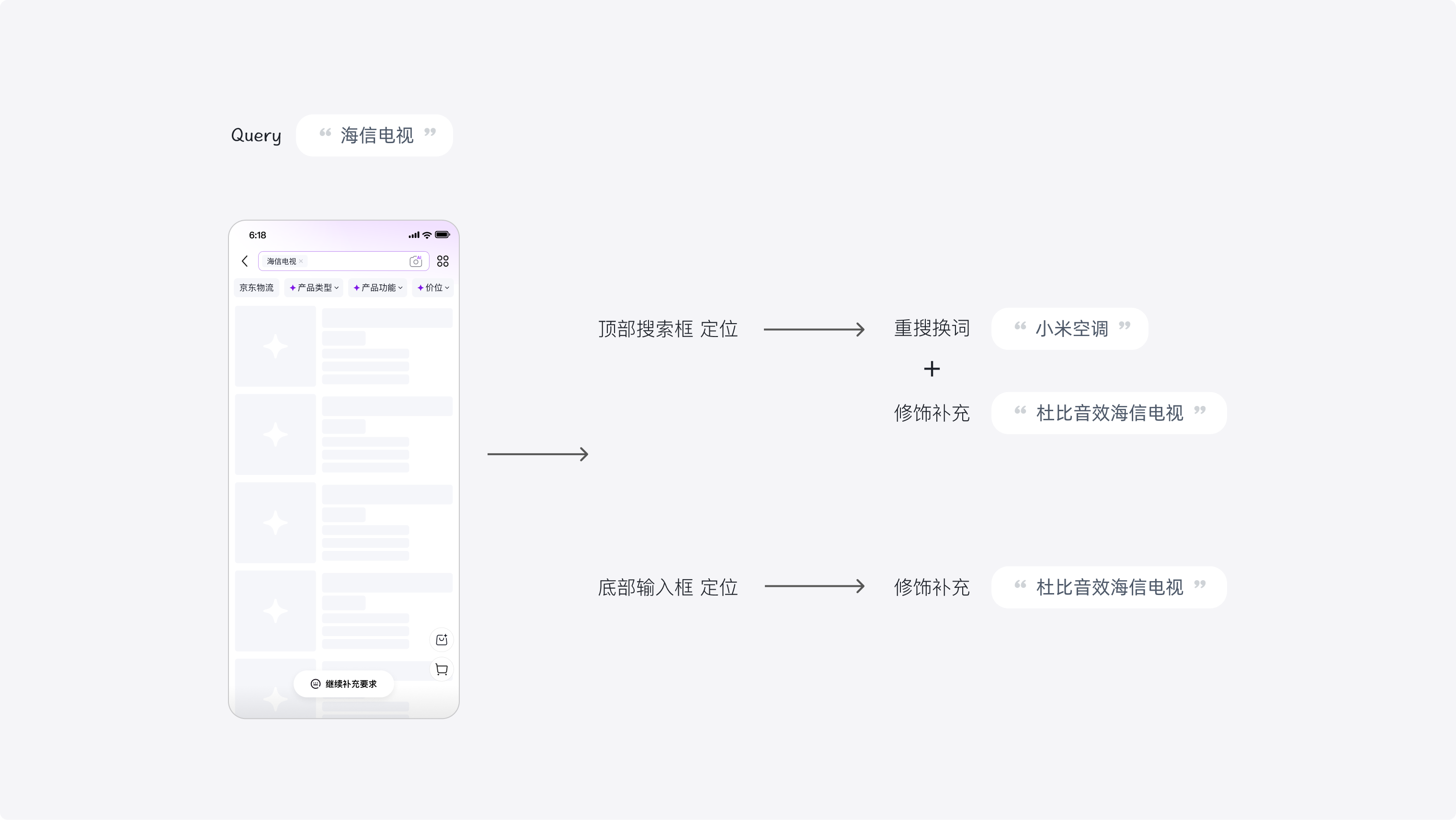Open camera search icon in search box

(x=415, y=261)
